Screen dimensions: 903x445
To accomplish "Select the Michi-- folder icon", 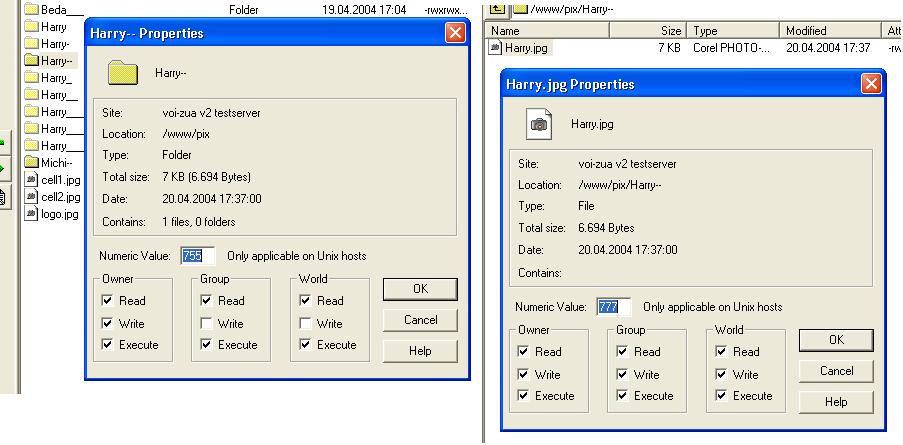I will click(31, 163).
